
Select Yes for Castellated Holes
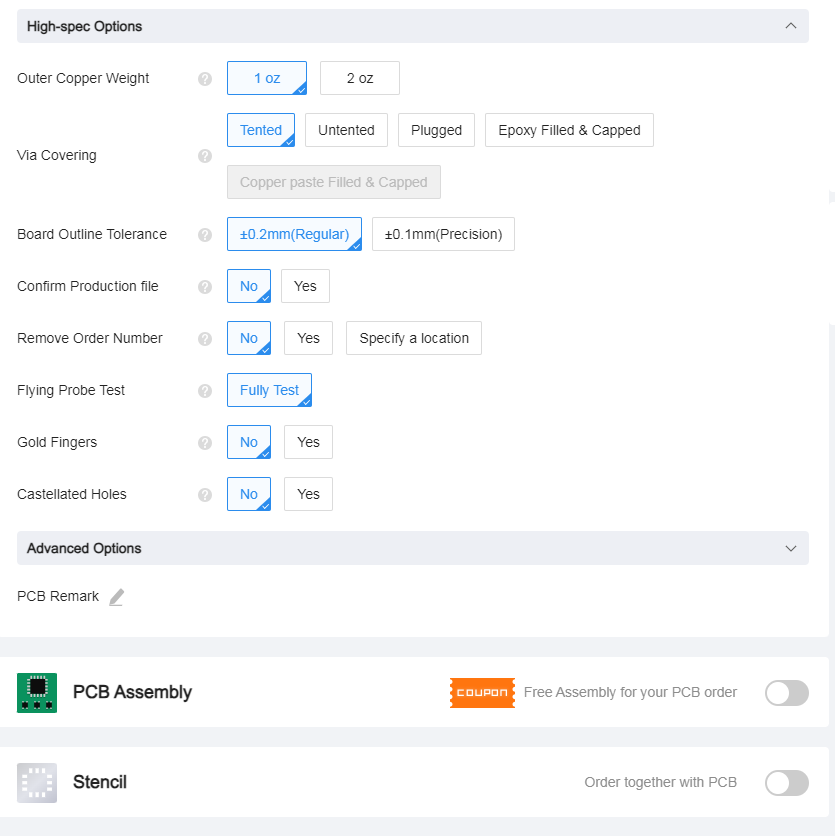coord(308,494)
